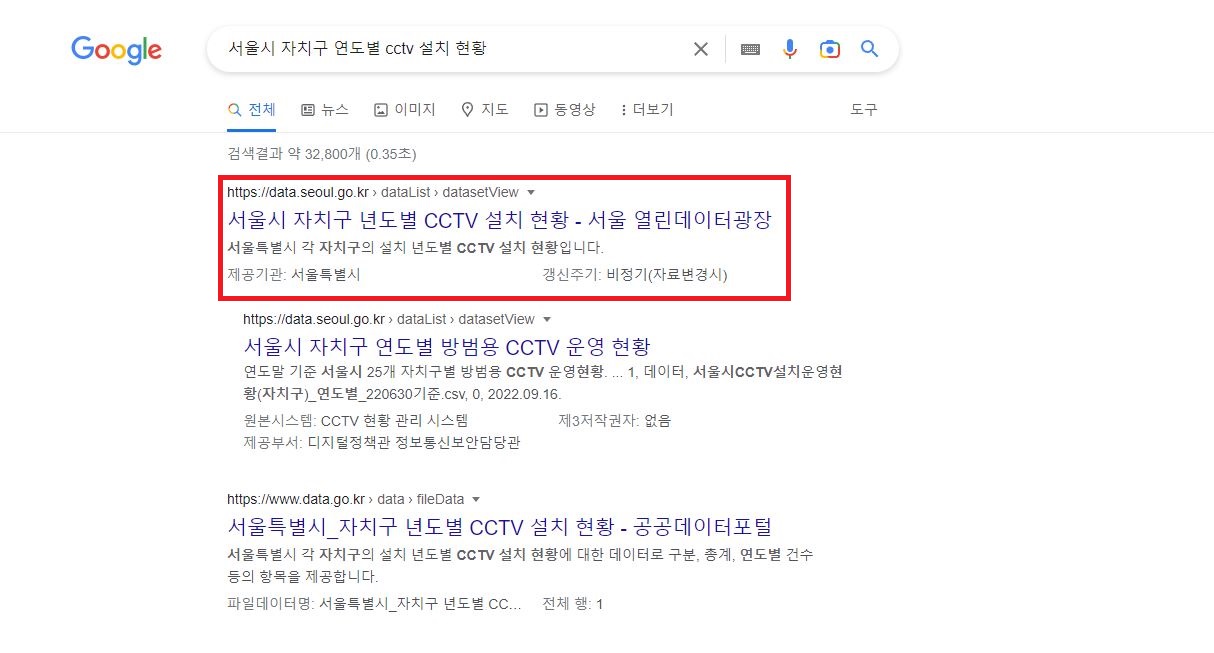The width and height of the screenshot is (1214, 653).
Task: Switch to the 이미지 tab
Action: (x=405, y=109)
